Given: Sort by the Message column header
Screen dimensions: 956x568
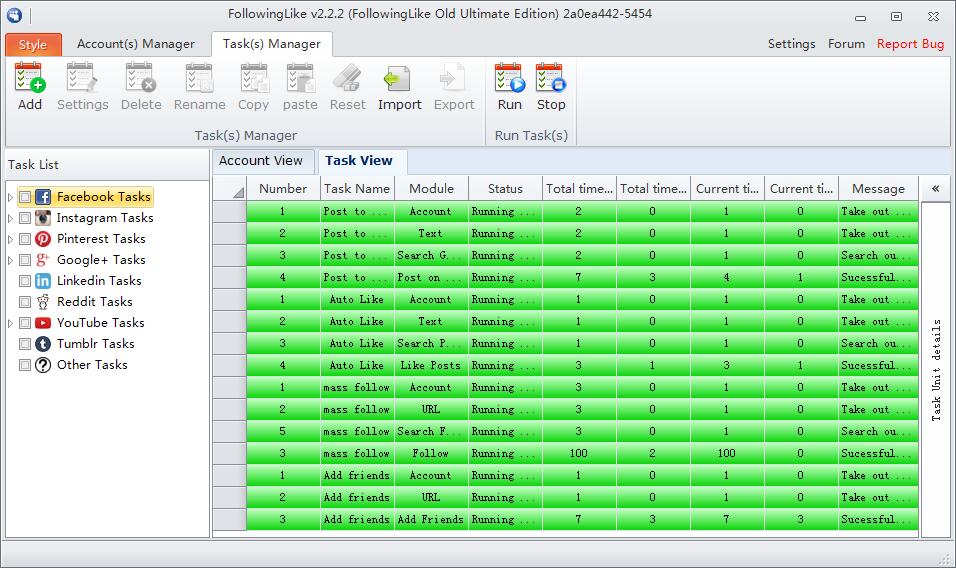Looking at the screenshot, I should pyautogui.click(x=878, y=188).
